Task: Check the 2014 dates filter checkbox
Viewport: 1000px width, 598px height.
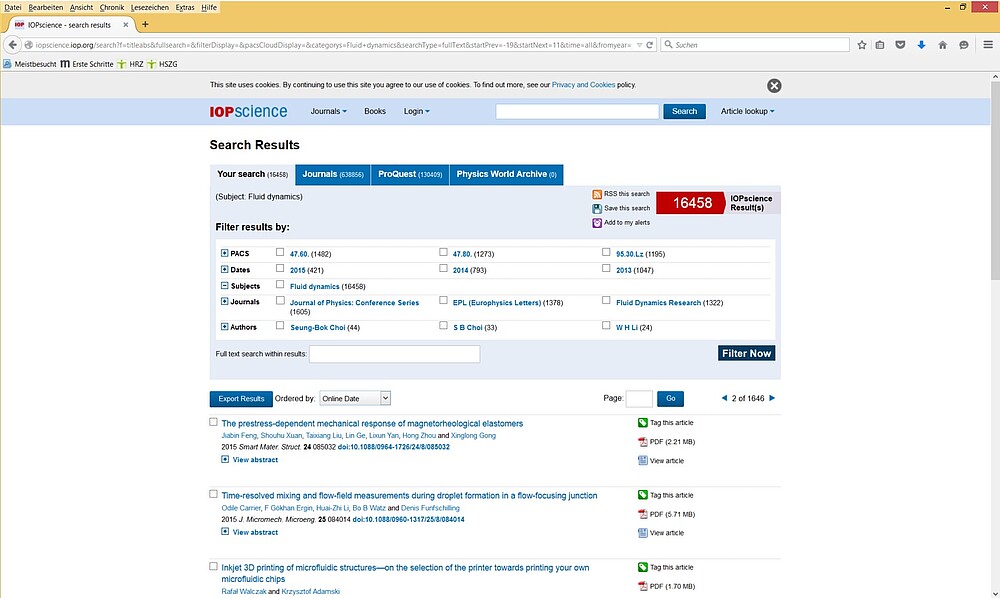Action: click(x=443, y=269)
